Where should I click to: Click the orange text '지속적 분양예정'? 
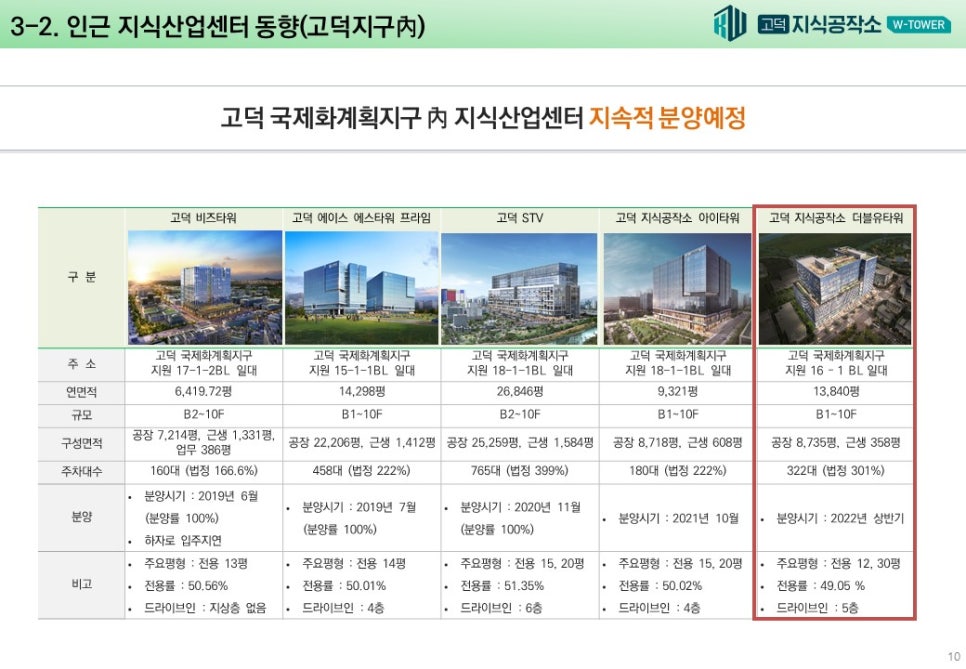click(667, 117)
